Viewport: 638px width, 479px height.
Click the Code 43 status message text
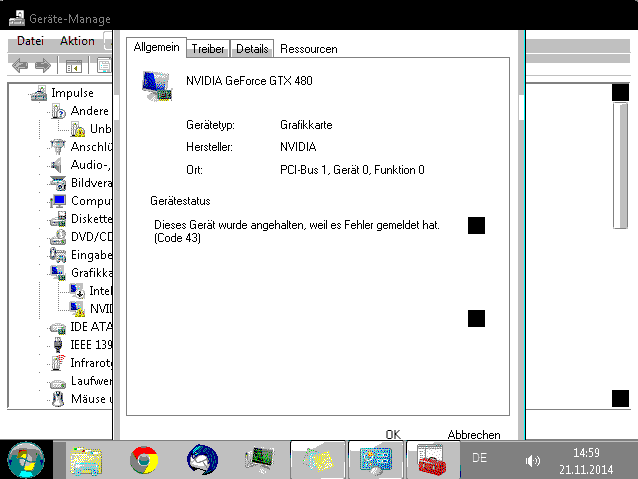[x=297, y=231]
